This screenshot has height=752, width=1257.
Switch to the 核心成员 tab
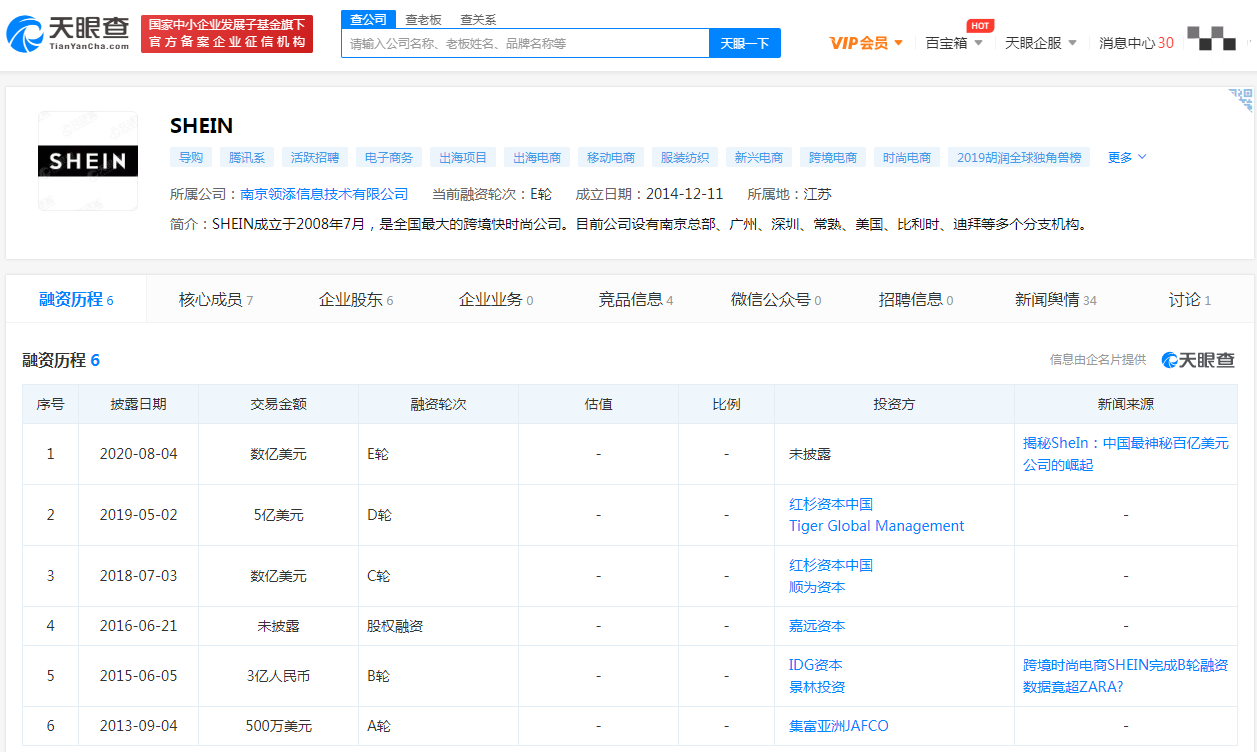point(216,299)
